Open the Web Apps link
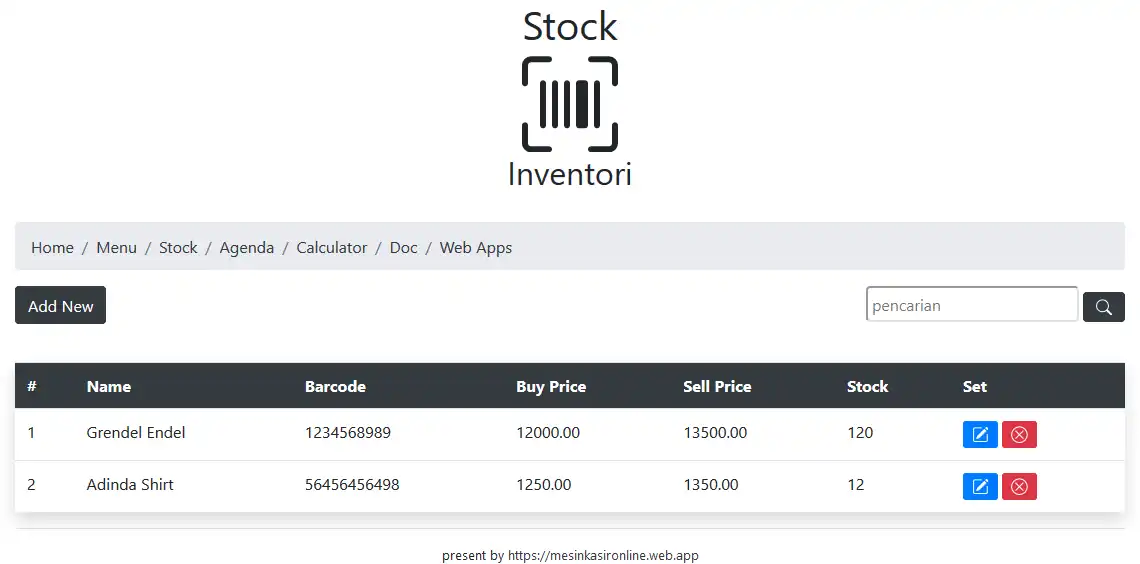This screenshot has width=1140, height=564. [x=476, y=248]
